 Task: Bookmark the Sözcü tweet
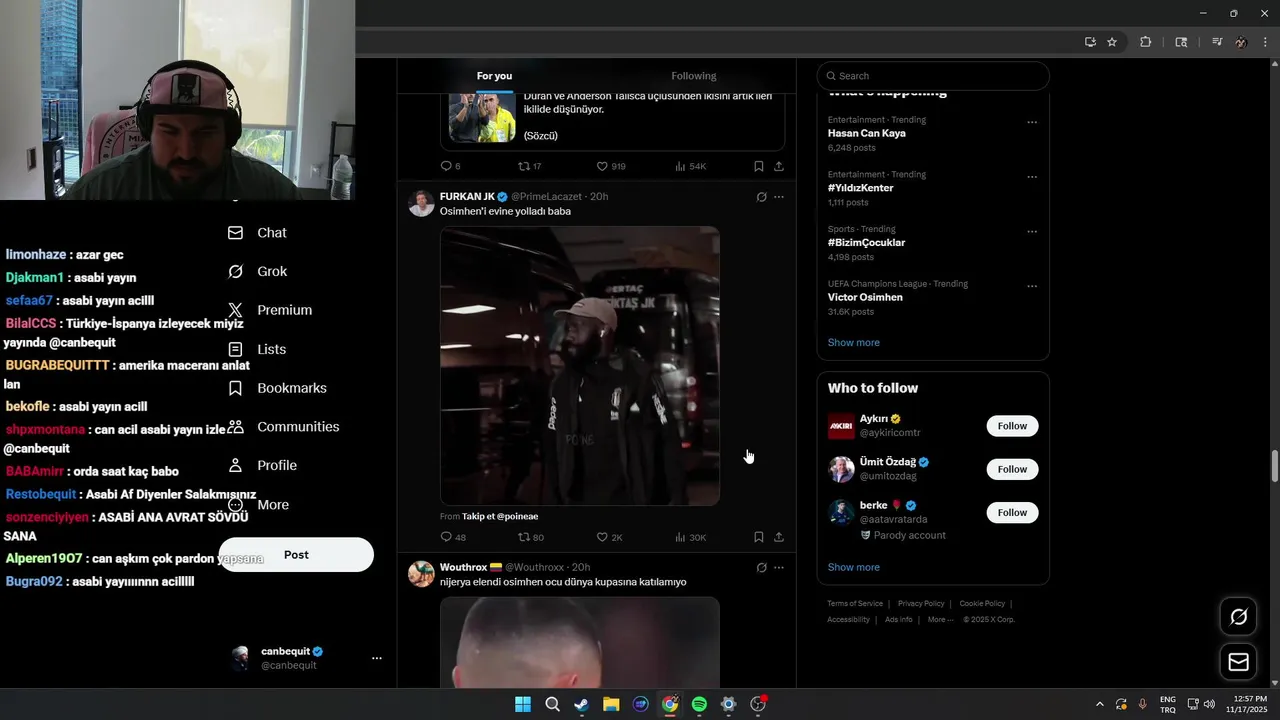[x=759, y=166]
